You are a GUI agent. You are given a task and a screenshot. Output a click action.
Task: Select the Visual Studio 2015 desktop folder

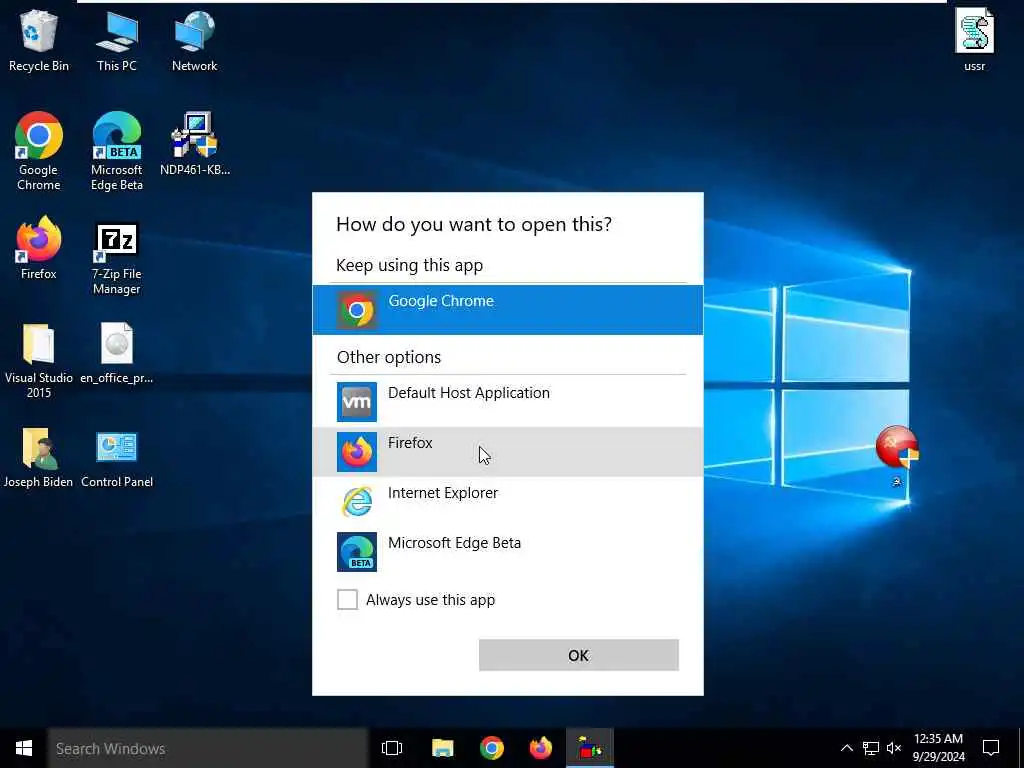tap(39, 360)
